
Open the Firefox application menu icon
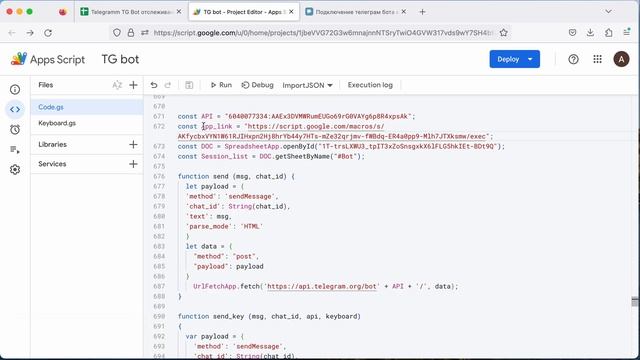627,33
